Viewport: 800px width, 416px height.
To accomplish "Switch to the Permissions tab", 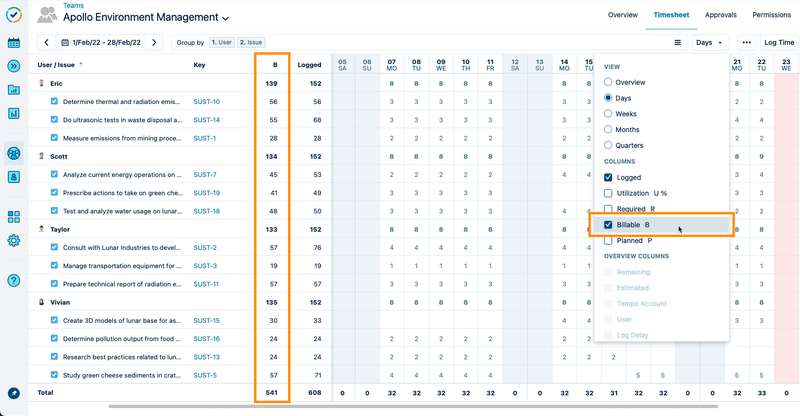I will point(771,15).
